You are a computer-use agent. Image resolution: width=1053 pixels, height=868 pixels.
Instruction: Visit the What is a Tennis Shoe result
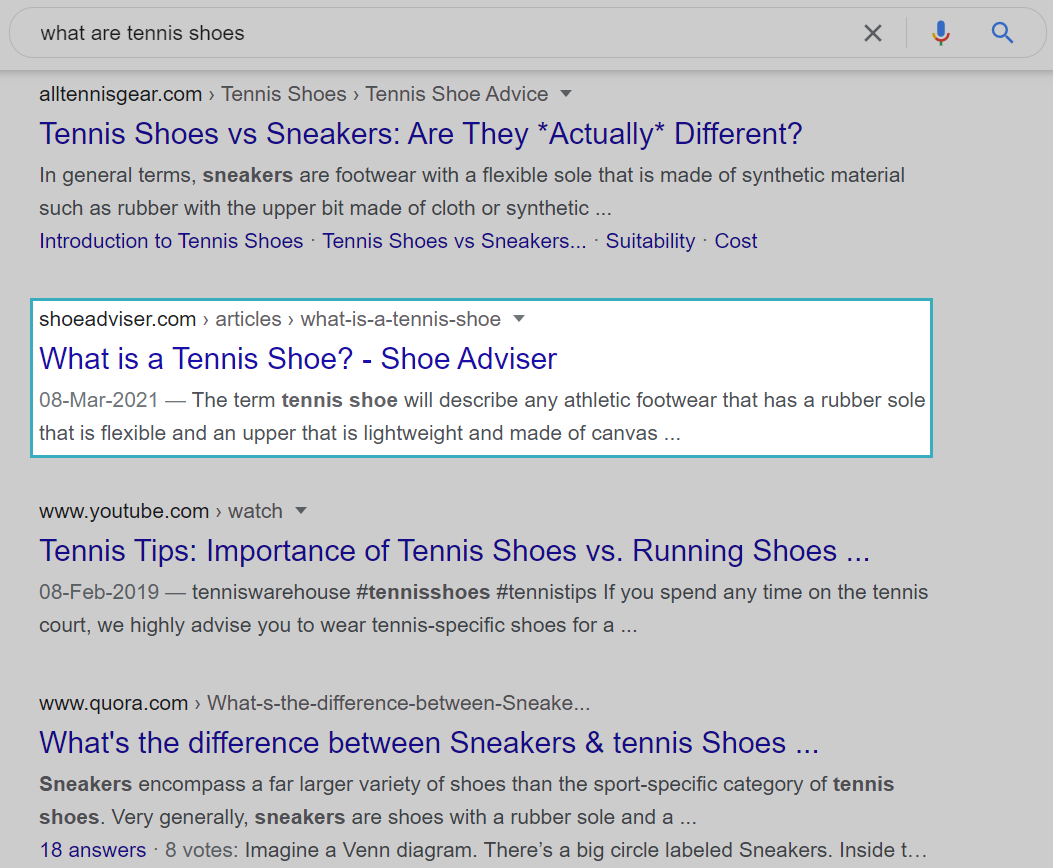(297, 358)
